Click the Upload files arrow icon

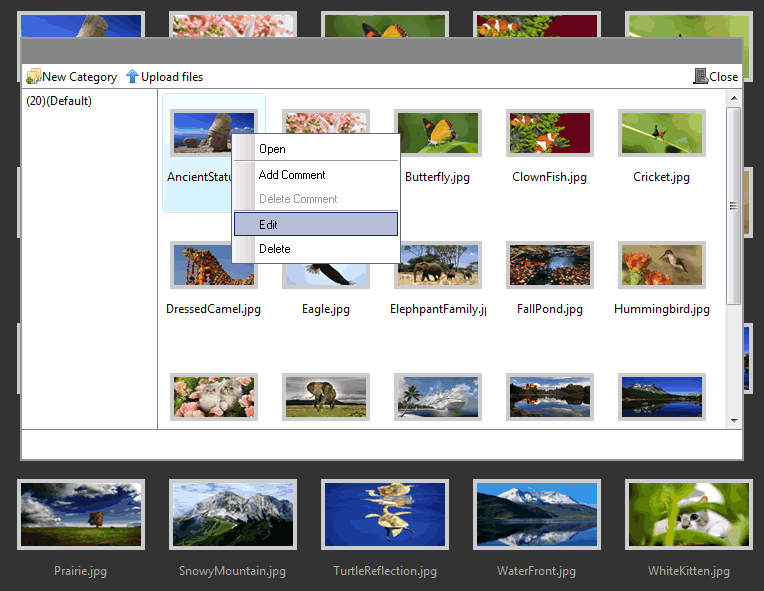[132, 77]
